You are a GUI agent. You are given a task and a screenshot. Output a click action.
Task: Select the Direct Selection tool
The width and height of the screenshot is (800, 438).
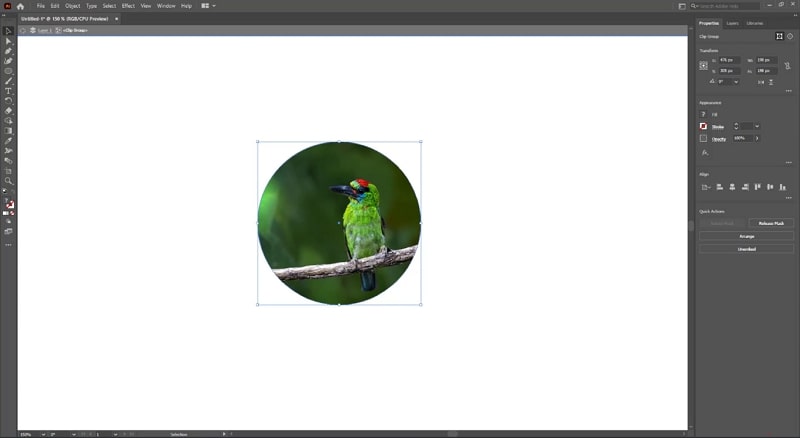(x=8, y=41)
